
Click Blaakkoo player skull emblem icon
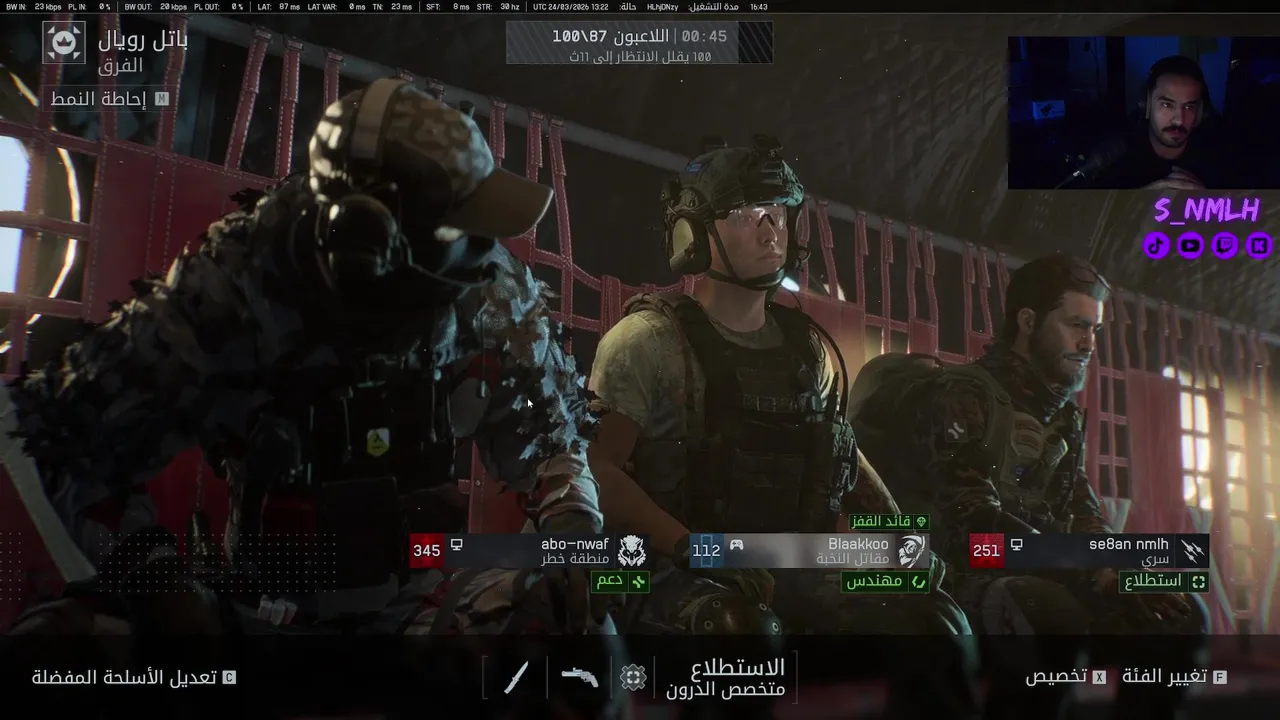(911, 551)
